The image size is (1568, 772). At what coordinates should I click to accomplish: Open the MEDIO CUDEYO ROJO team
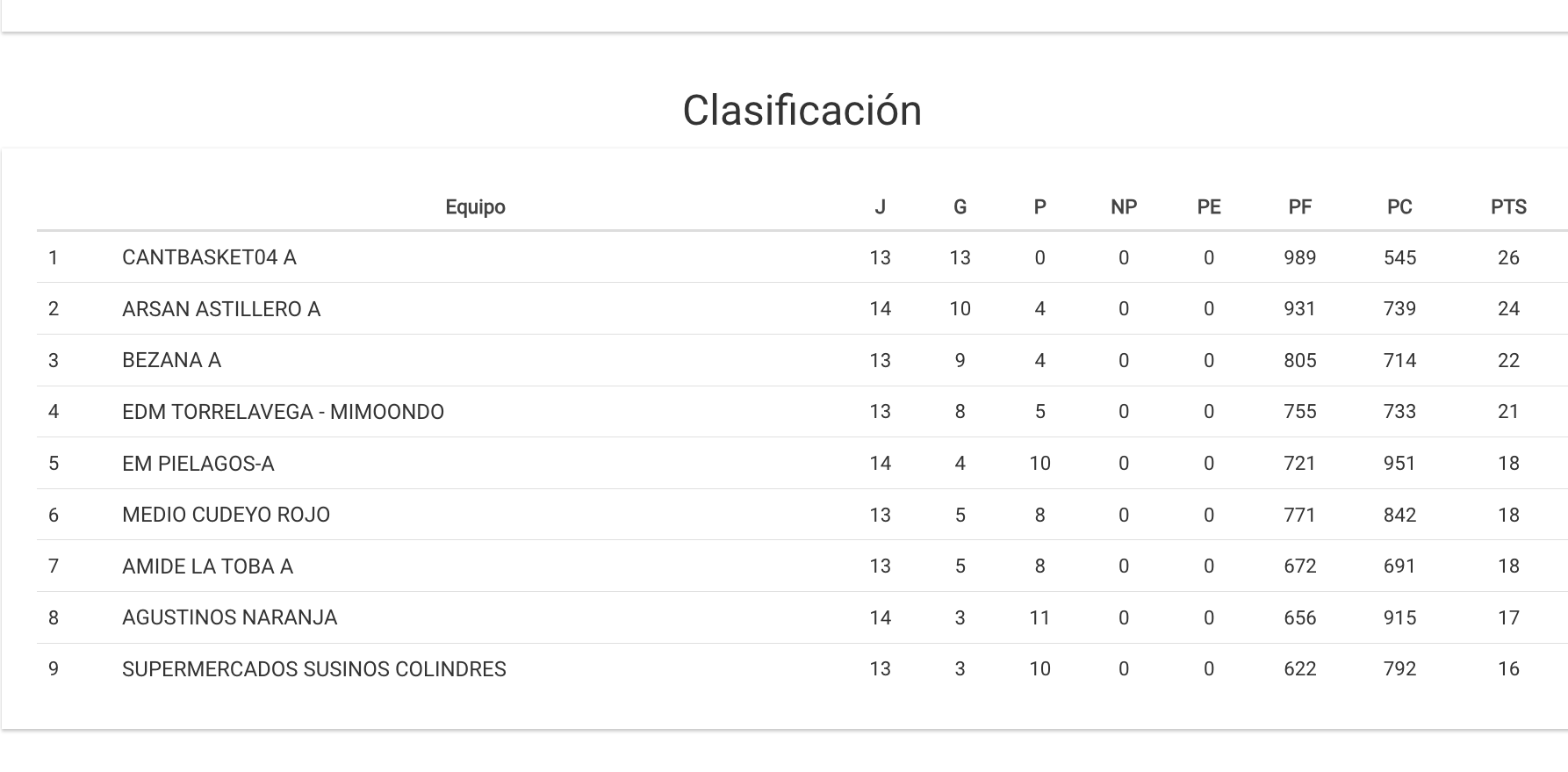(226, 515)
